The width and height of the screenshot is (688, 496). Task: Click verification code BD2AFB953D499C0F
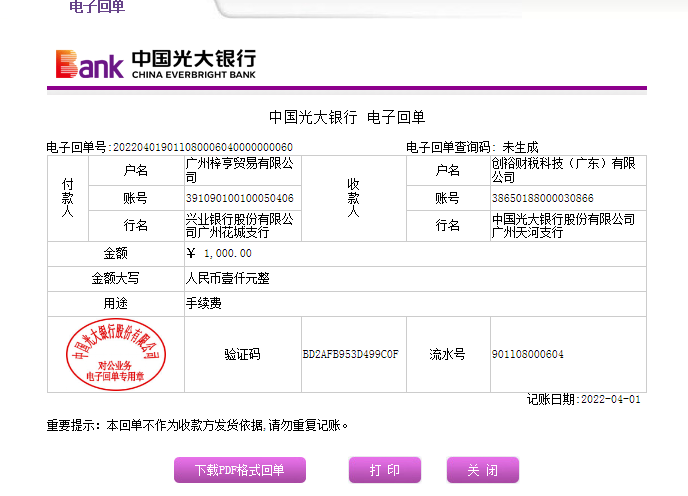click(x=351, y=354)
